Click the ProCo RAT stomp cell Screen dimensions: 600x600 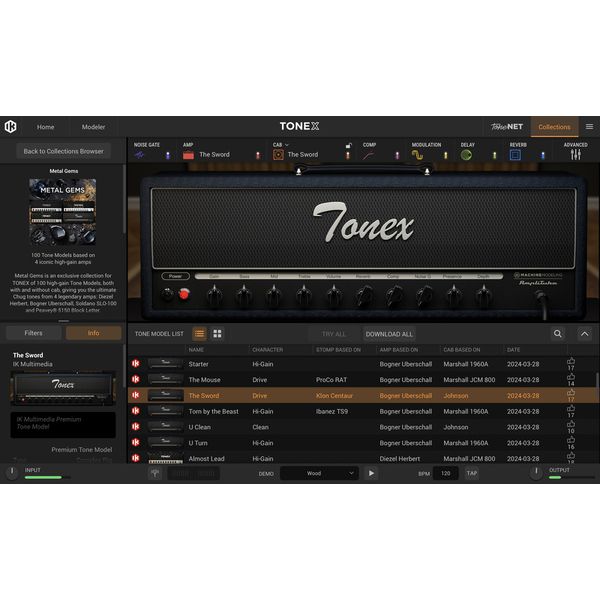tap(331, 380)
